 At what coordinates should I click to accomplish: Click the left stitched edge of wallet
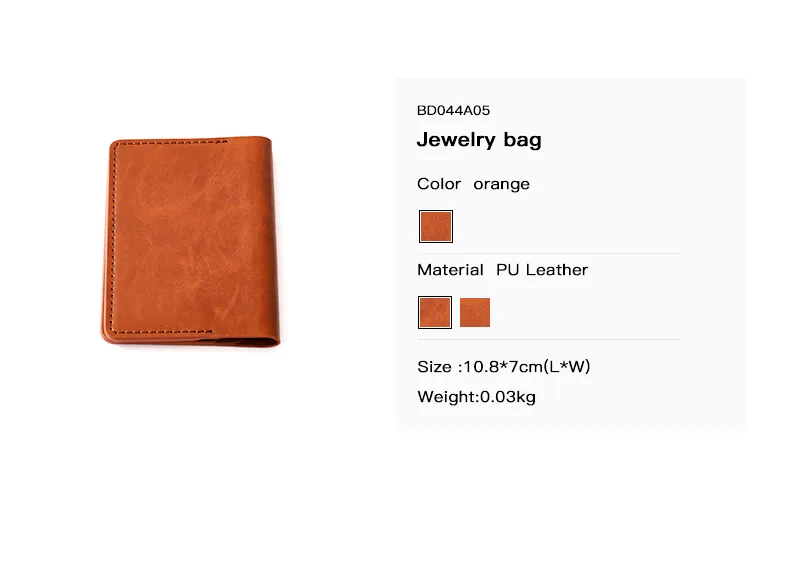[x=114, y=237]
